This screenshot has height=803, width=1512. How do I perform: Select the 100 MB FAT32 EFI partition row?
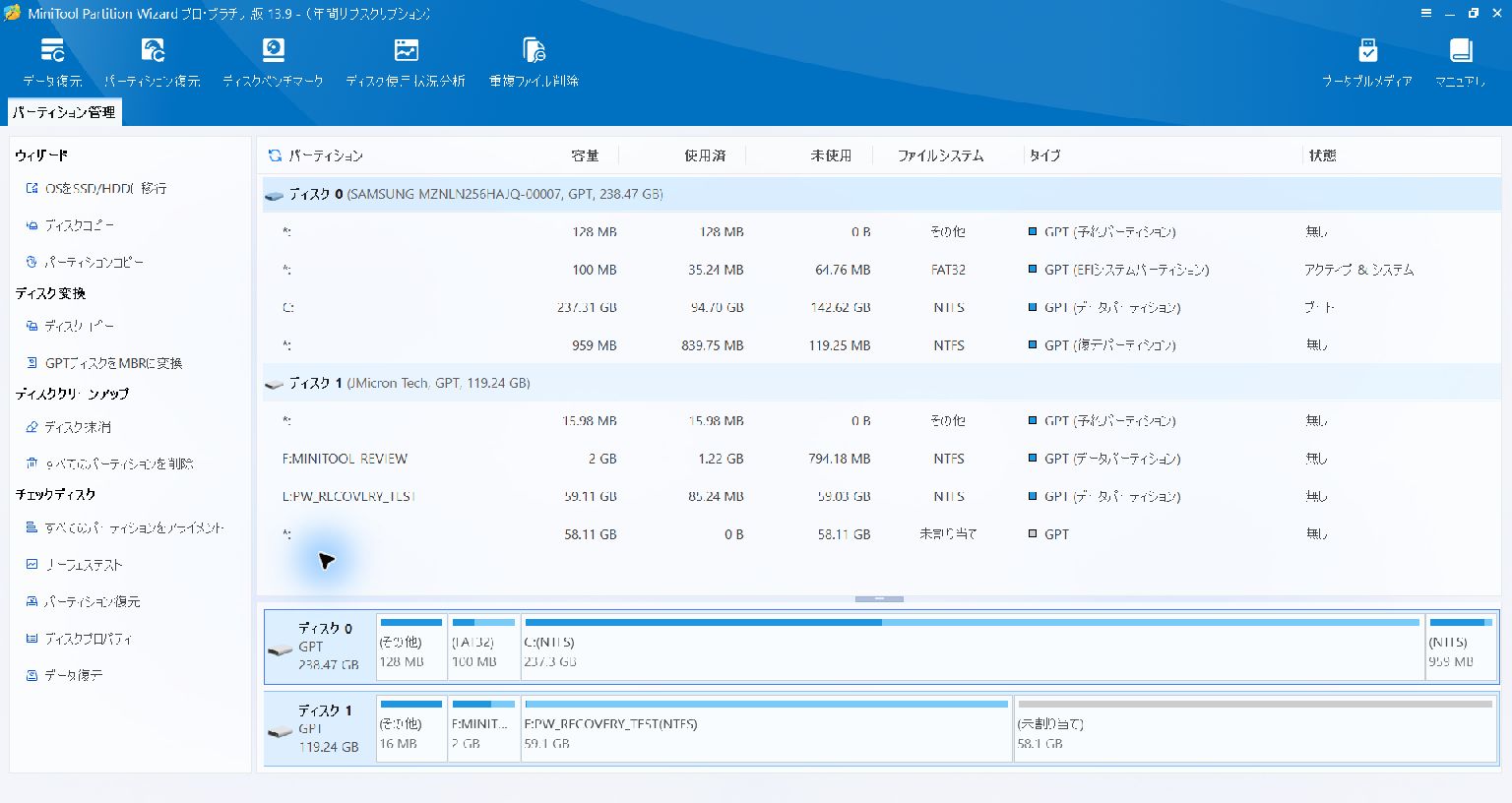[881, 270]
